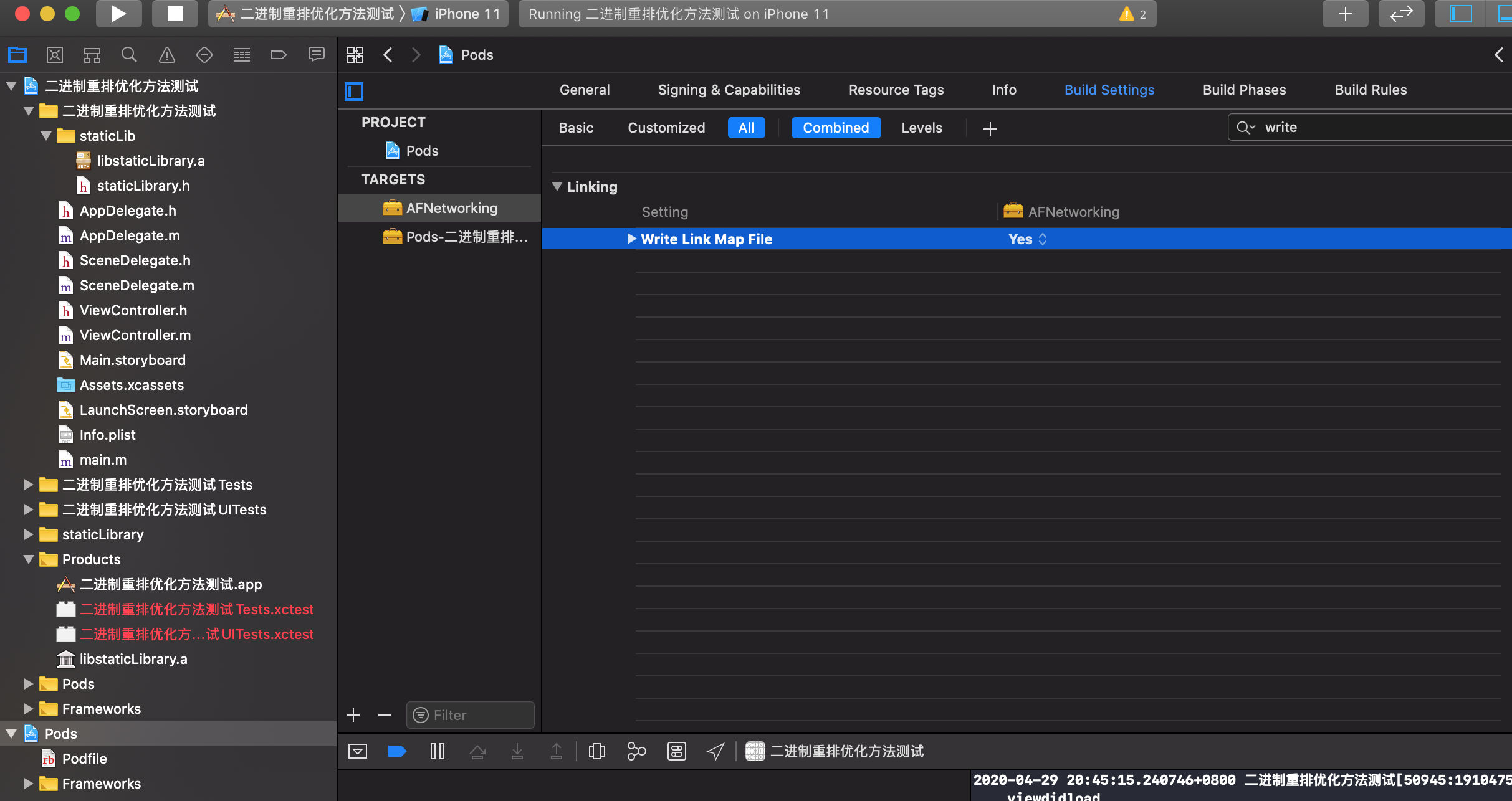Image resolution: width=1512 pixels, height=801 pixels.
Task: Open the Issue navigator warning icon
Action: (167, 55)
